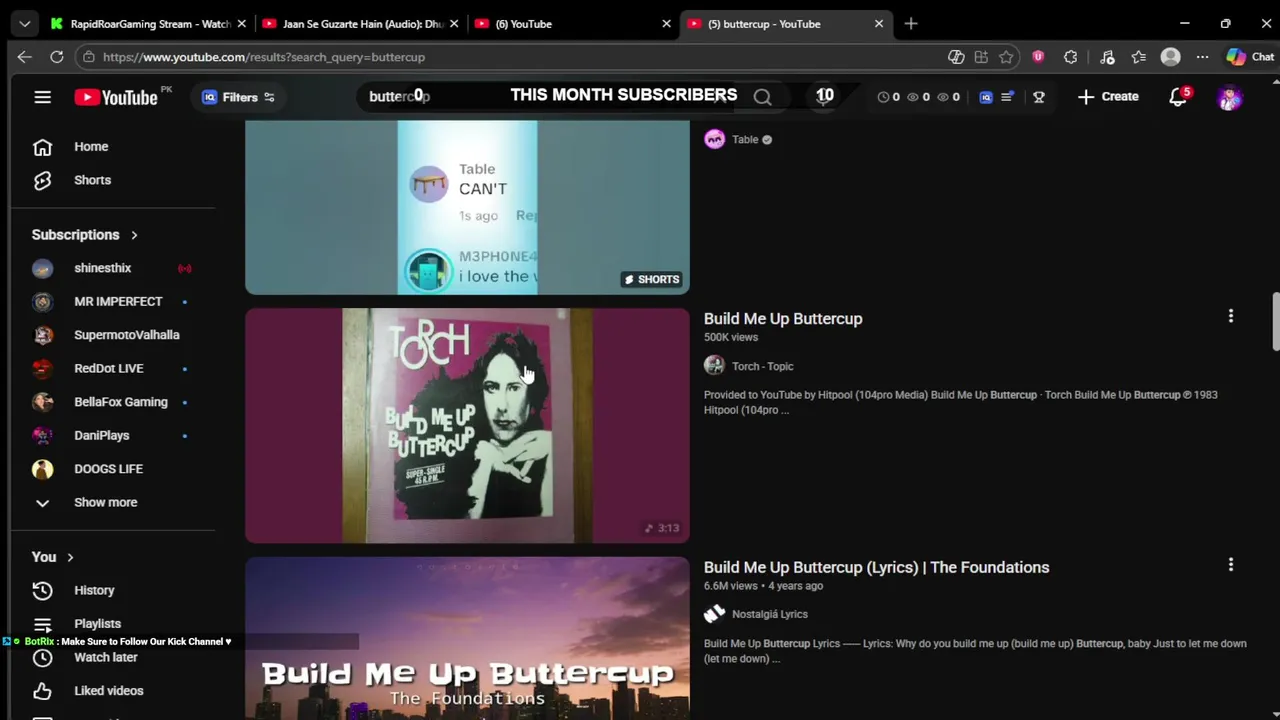Click the vidIQ list icon in the header
Viewport: 1280px width, 720px height.
(1007, 97)
